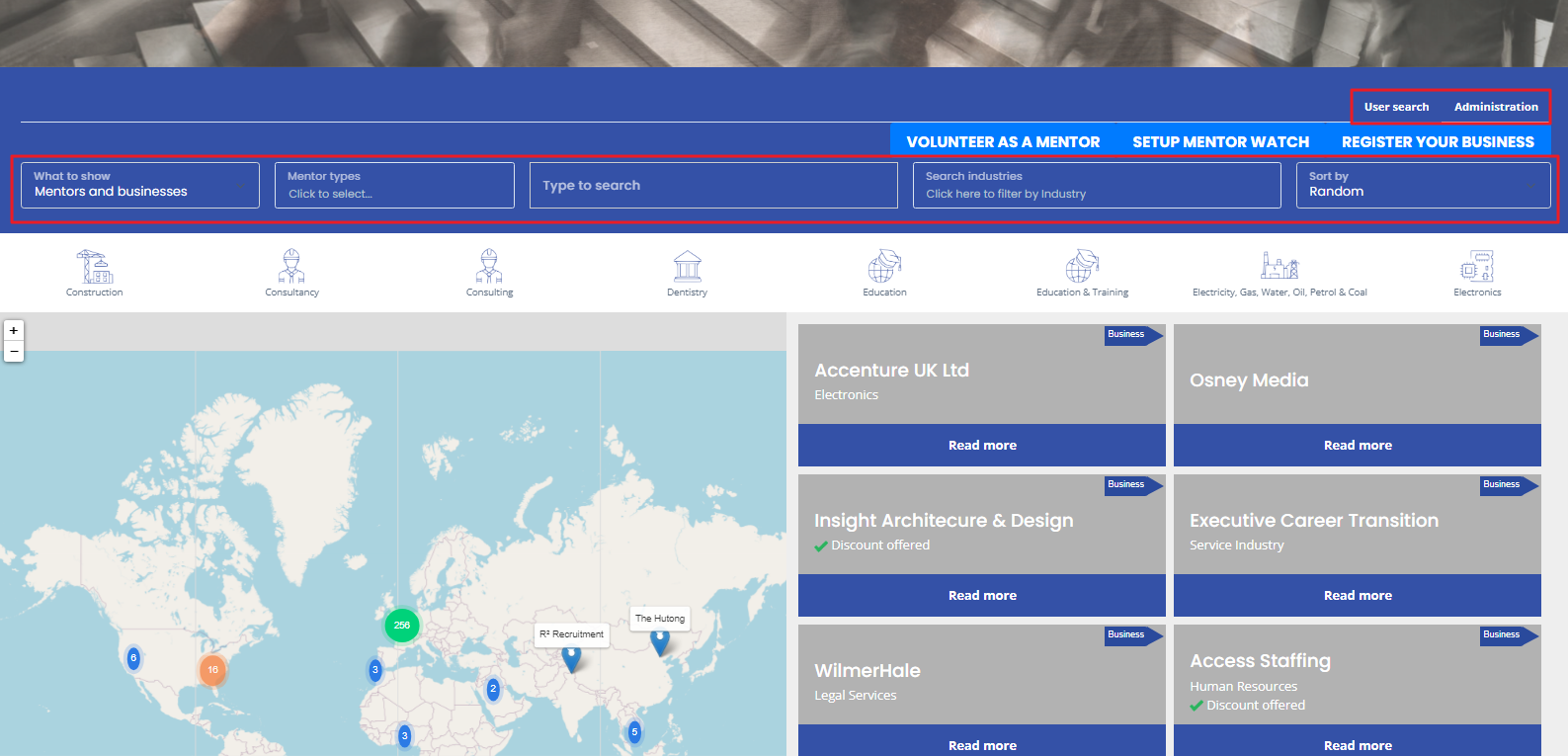
Task: Click the green 256 map cluster
Action: click(x=402, y=625)
